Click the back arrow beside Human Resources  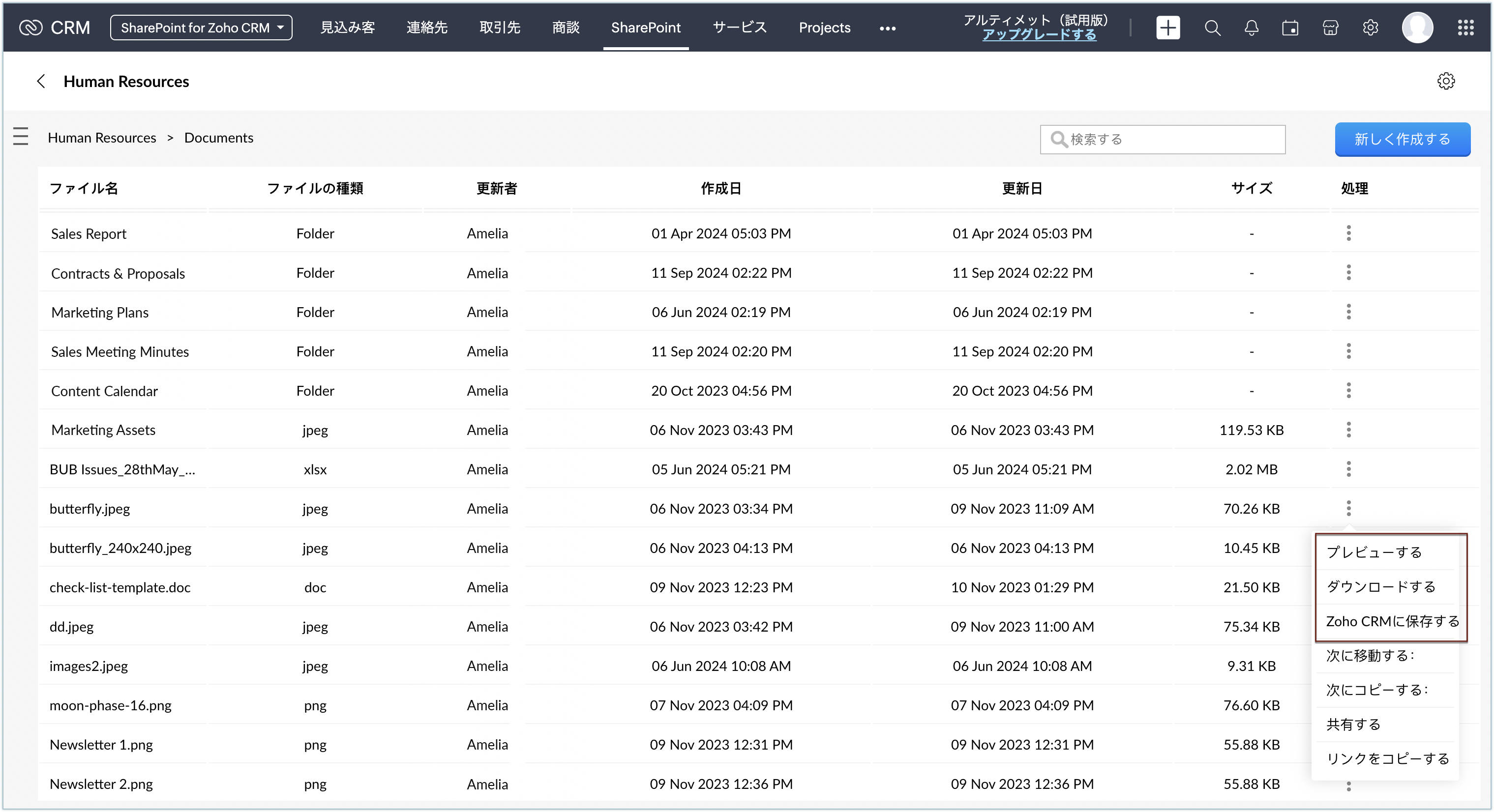click(x=41, y=81)
